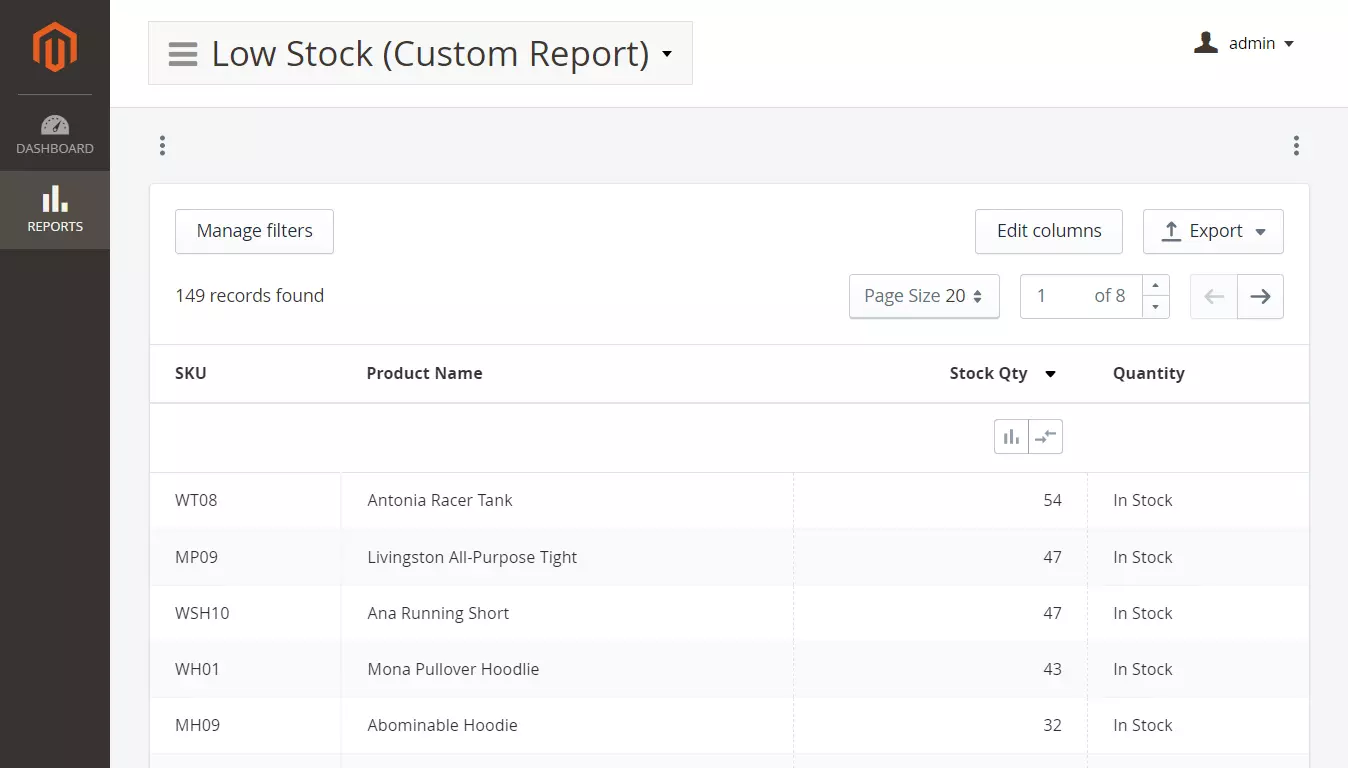1348x768 pixels.
Task: Open the Reports sidebar section
Action: tap(55, 209)
